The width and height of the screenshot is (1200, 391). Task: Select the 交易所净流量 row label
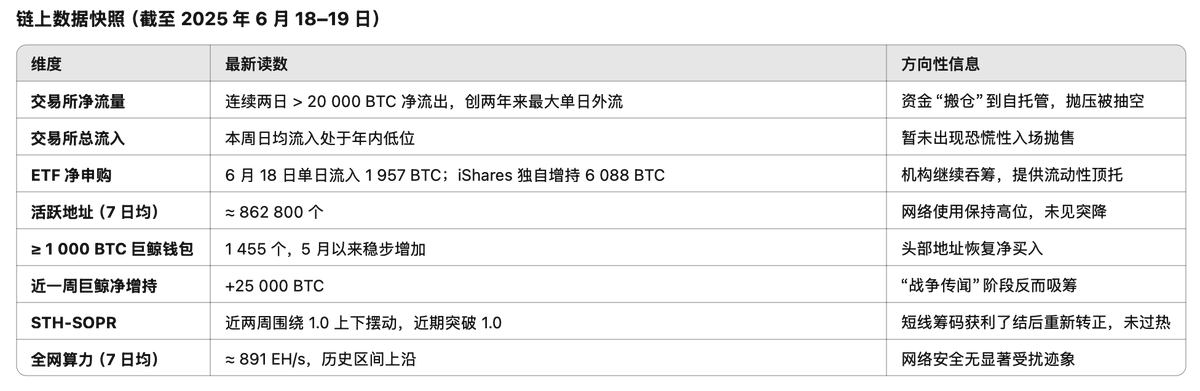78,101
